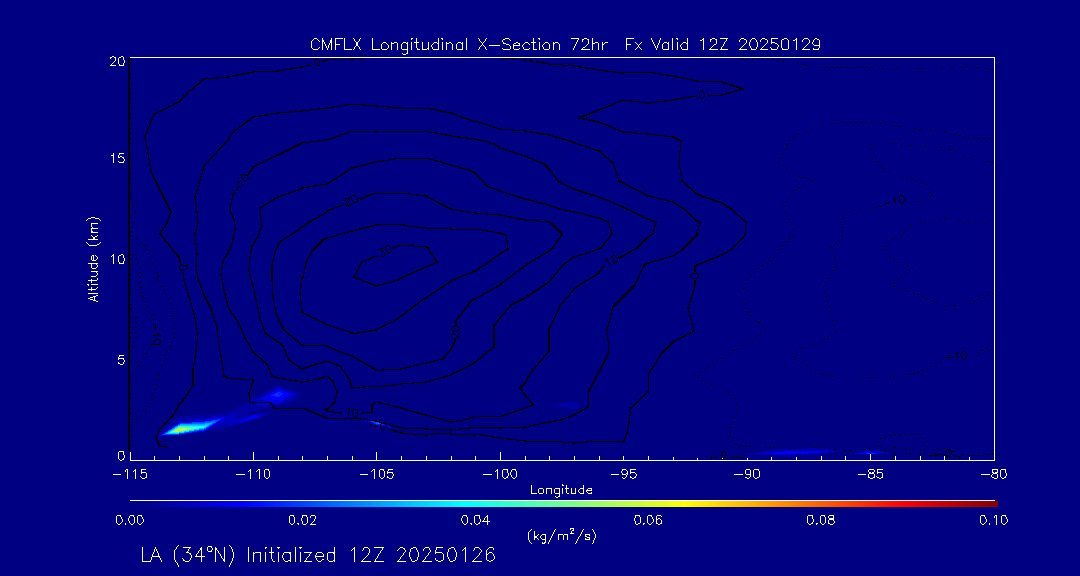Image resolution: width=1080 pixels, height=576 pixels.
Task: Click the x-axis tick label "-80"
Action: [994, 475]
